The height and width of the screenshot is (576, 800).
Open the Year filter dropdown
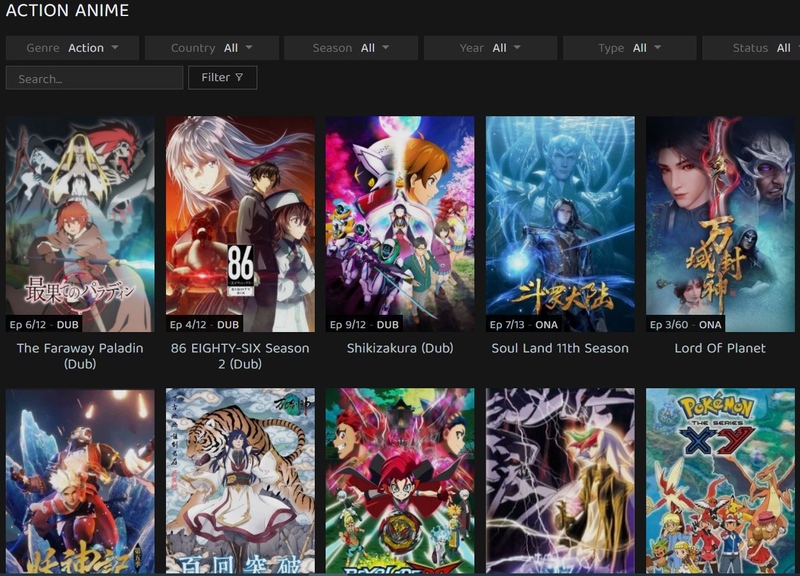(490, 48)
